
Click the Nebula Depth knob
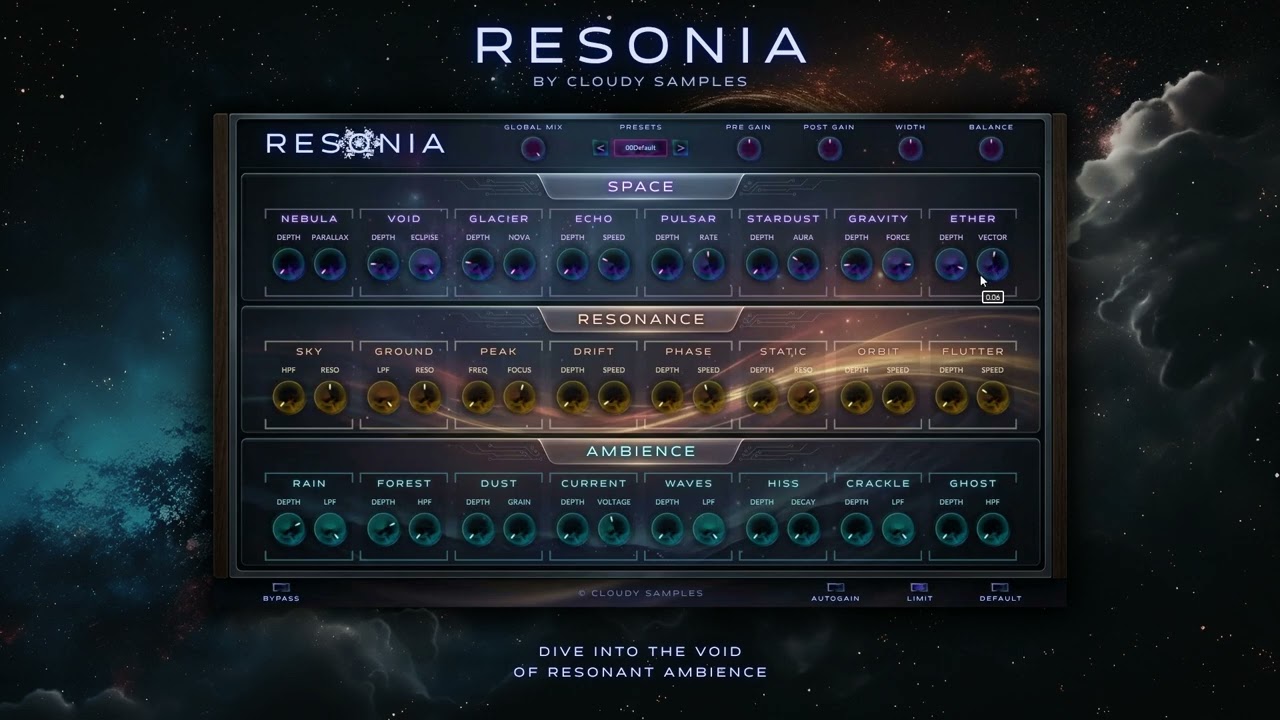click(288, 264)
